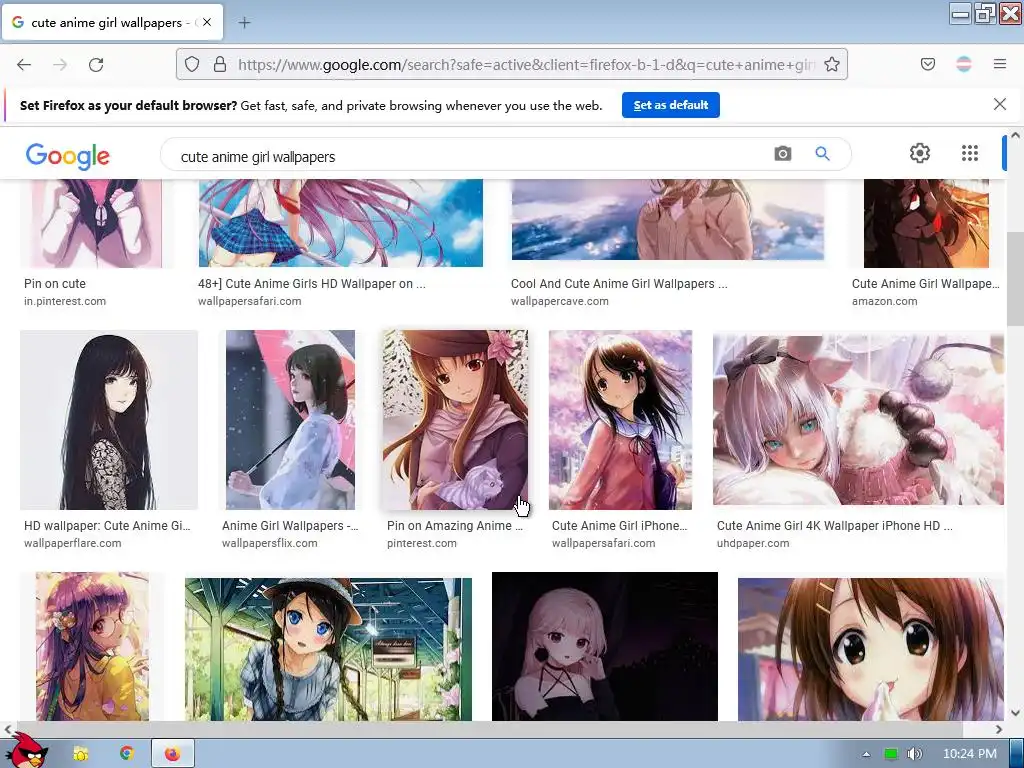The image size is (1024, 768).
Task: Show site security padlock info
Action: pos(220,64)
